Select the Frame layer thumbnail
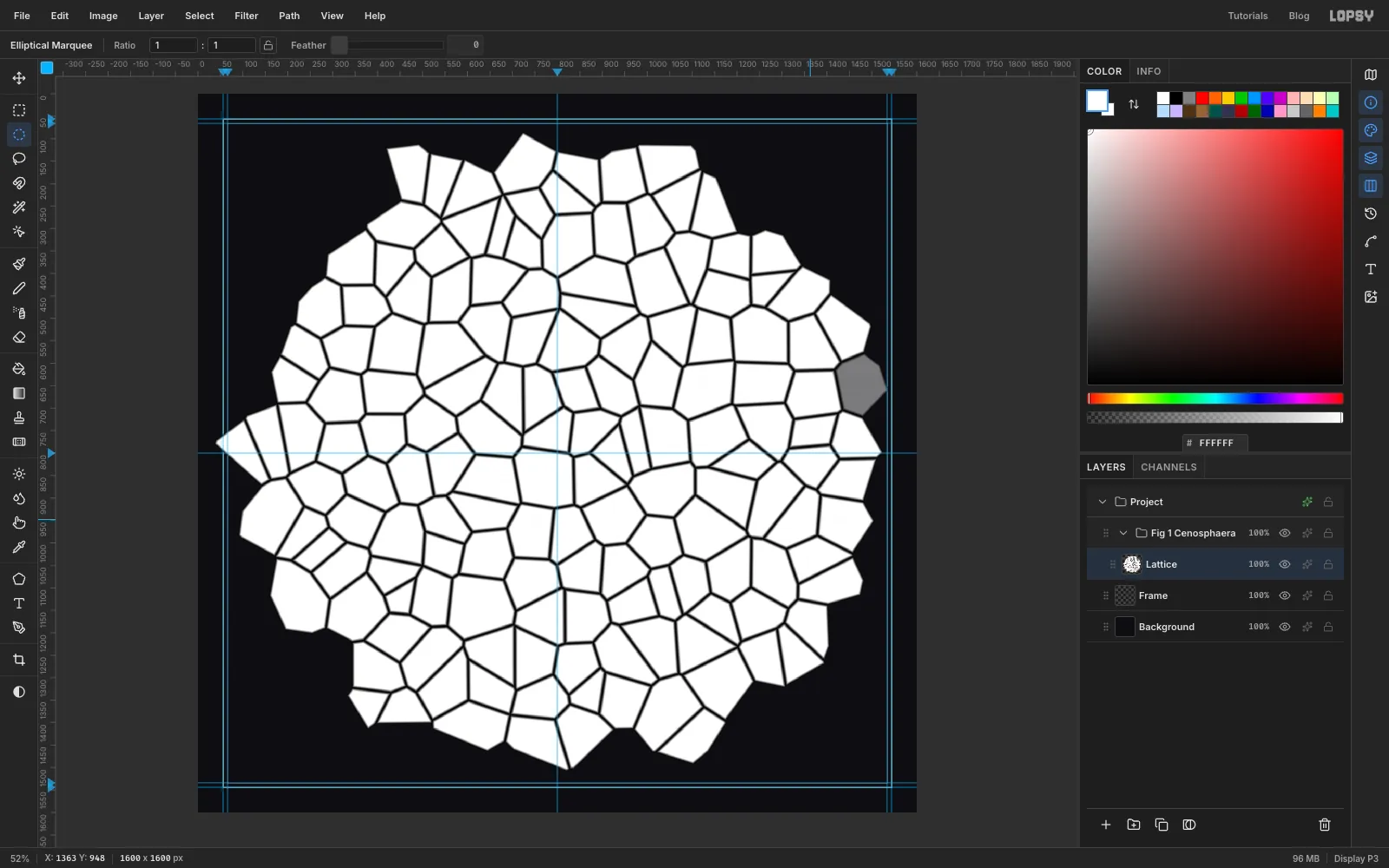Screen dimensions: 1389x868 (1125, 595)
